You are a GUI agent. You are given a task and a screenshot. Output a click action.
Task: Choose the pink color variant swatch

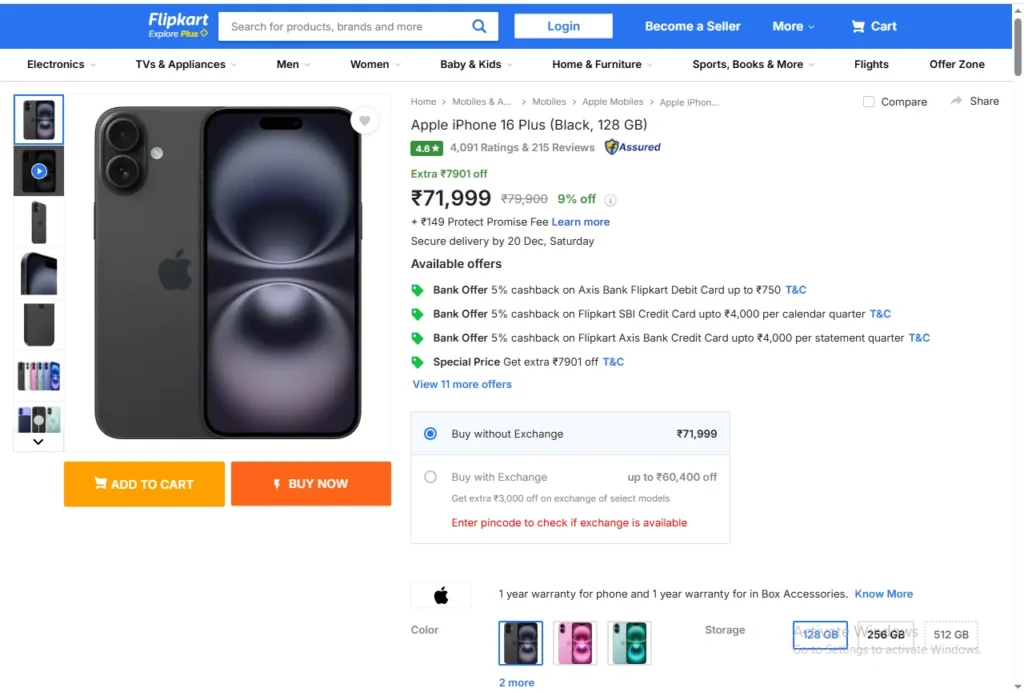click(x=575, y=643)
